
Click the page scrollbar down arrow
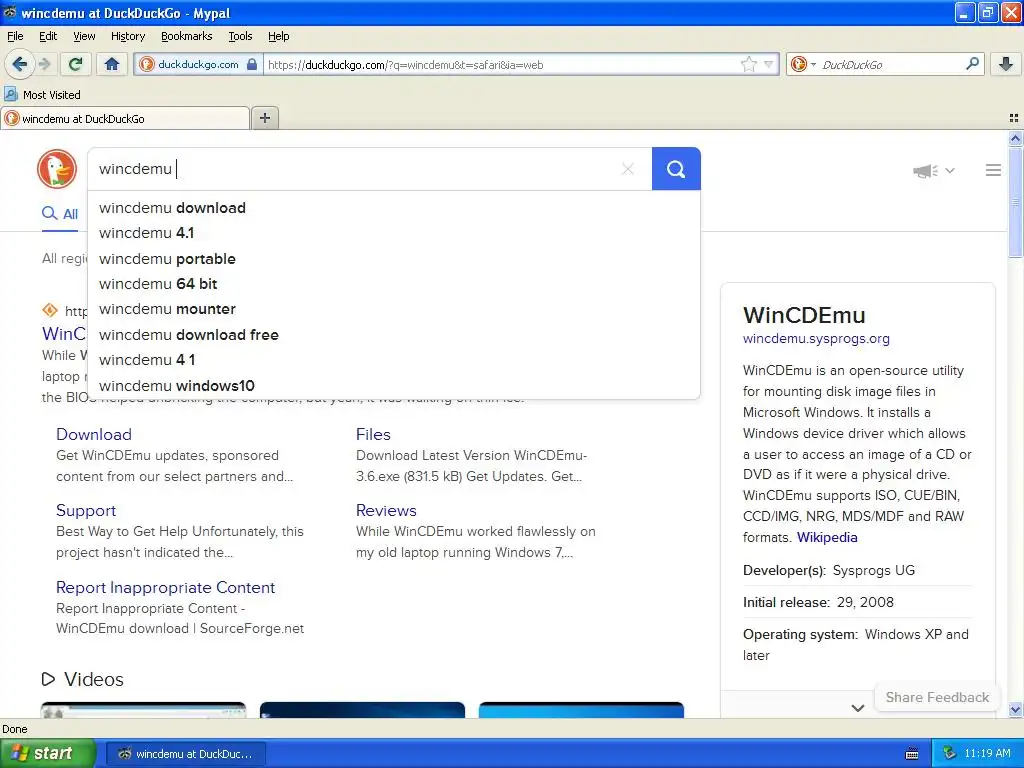tap(1015, 710)
